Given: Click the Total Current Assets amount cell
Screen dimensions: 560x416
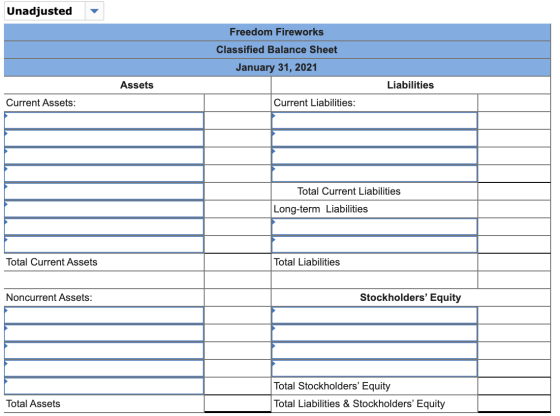Looking at the screenshot, I should coord(238,262).
